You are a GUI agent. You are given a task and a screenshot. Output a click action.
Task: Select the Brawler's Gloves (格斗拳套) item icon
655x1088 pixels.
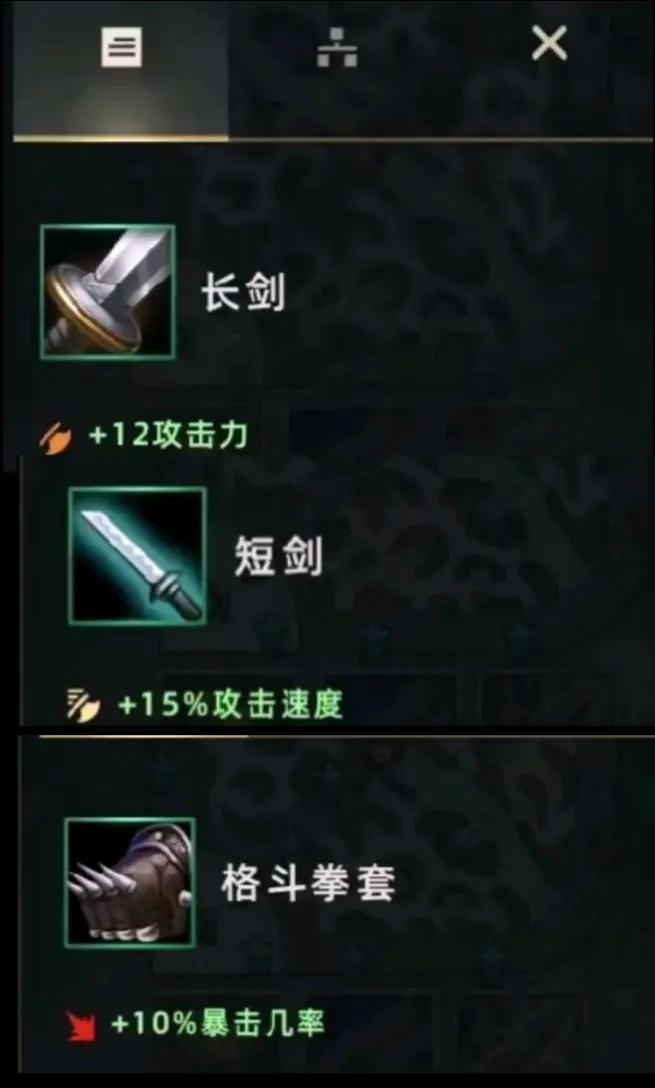(x=130, y=882)
